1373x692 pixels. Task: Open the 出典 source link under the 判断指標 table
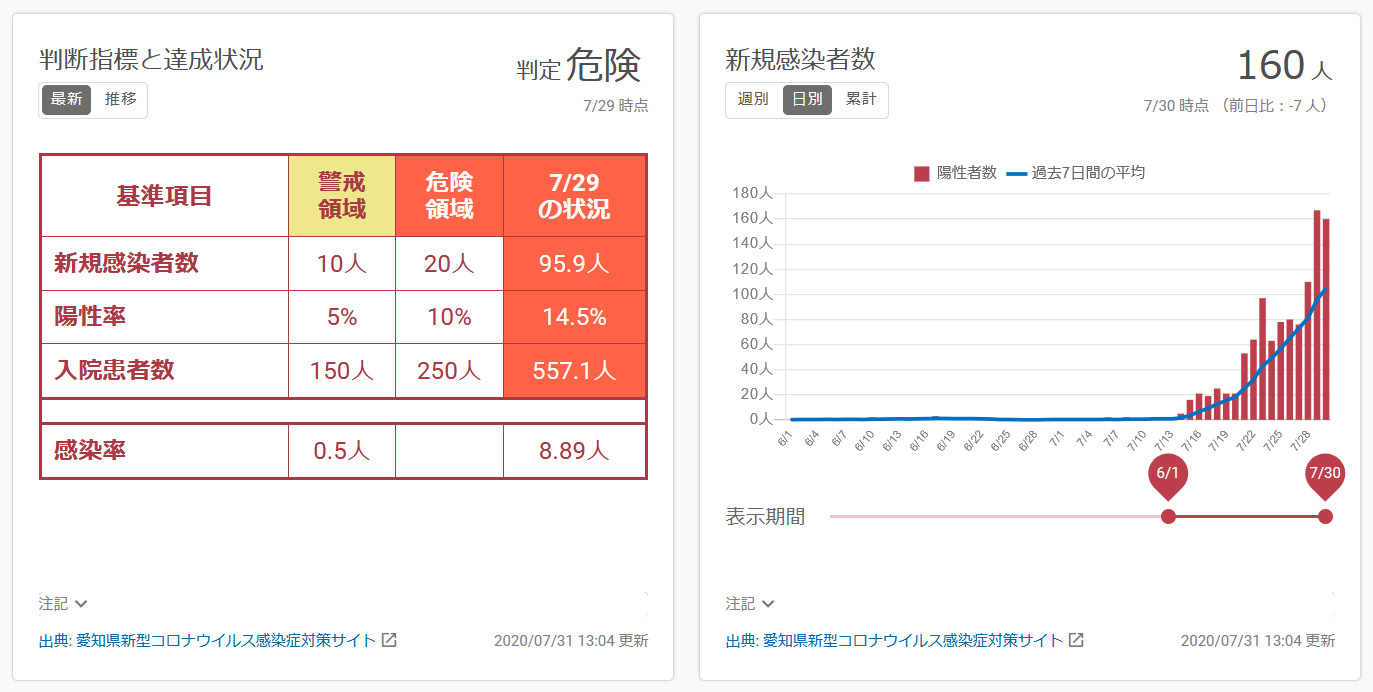click(208, 640)
